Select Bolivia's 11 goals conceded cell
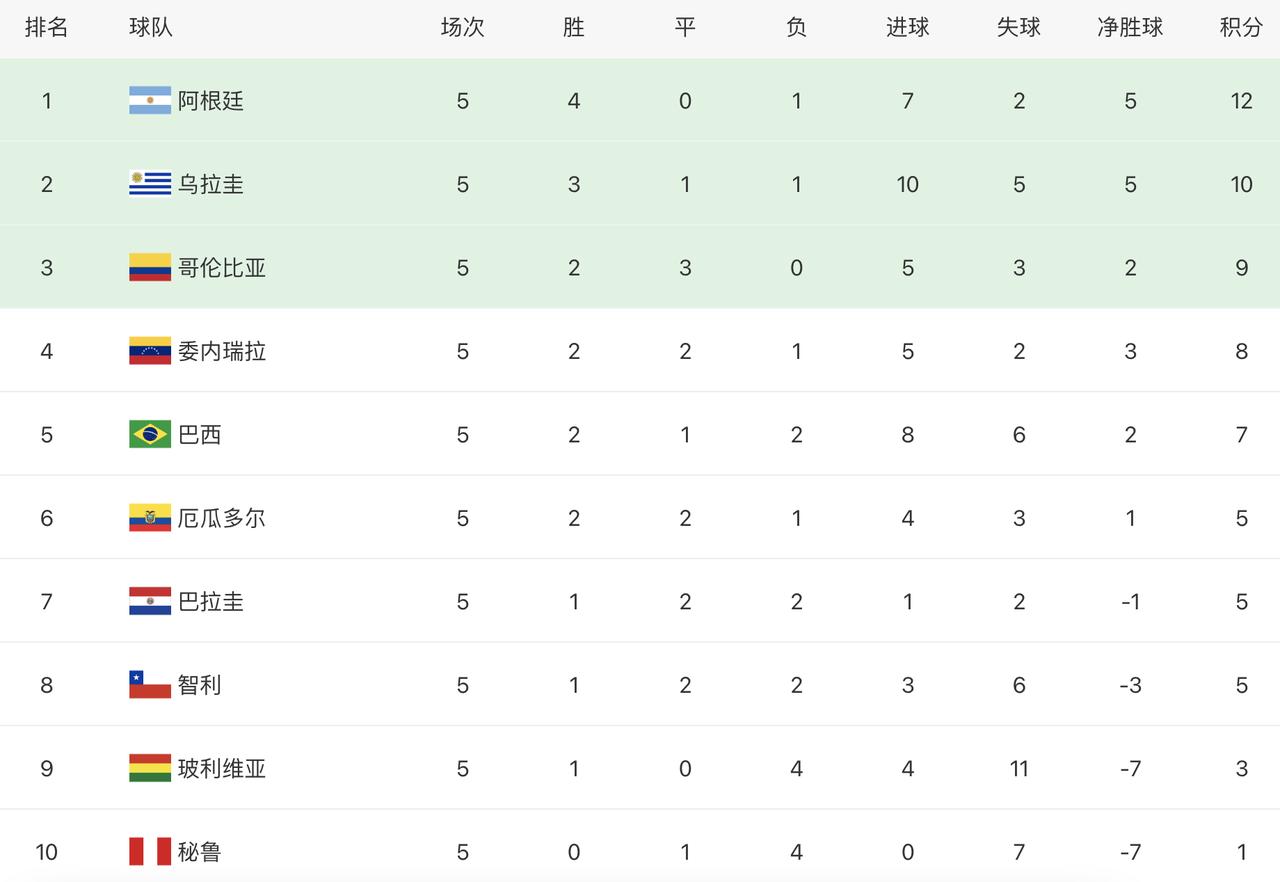Screen dimensions: 1280x882 [x=1019, y=769]
